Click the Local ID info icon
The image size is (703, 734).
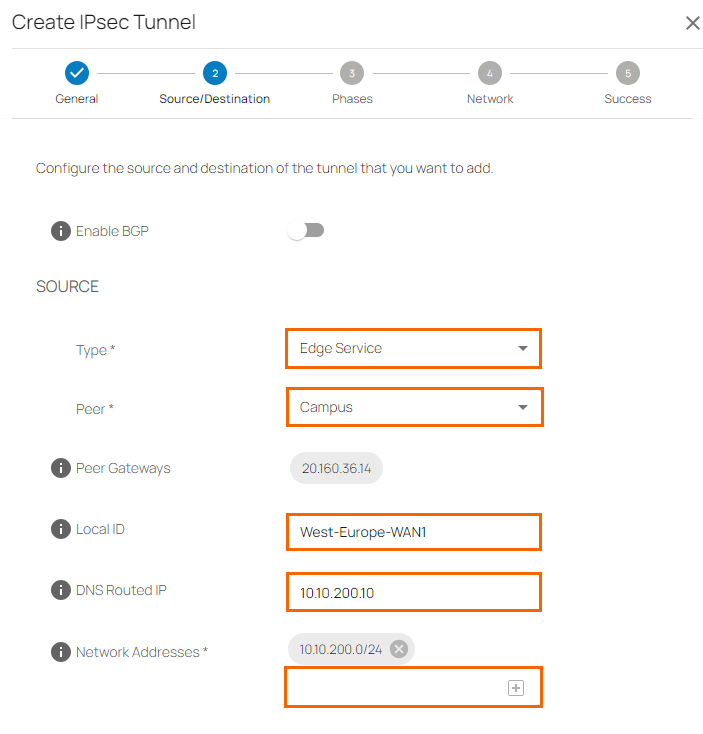click(x=61, y=529)
